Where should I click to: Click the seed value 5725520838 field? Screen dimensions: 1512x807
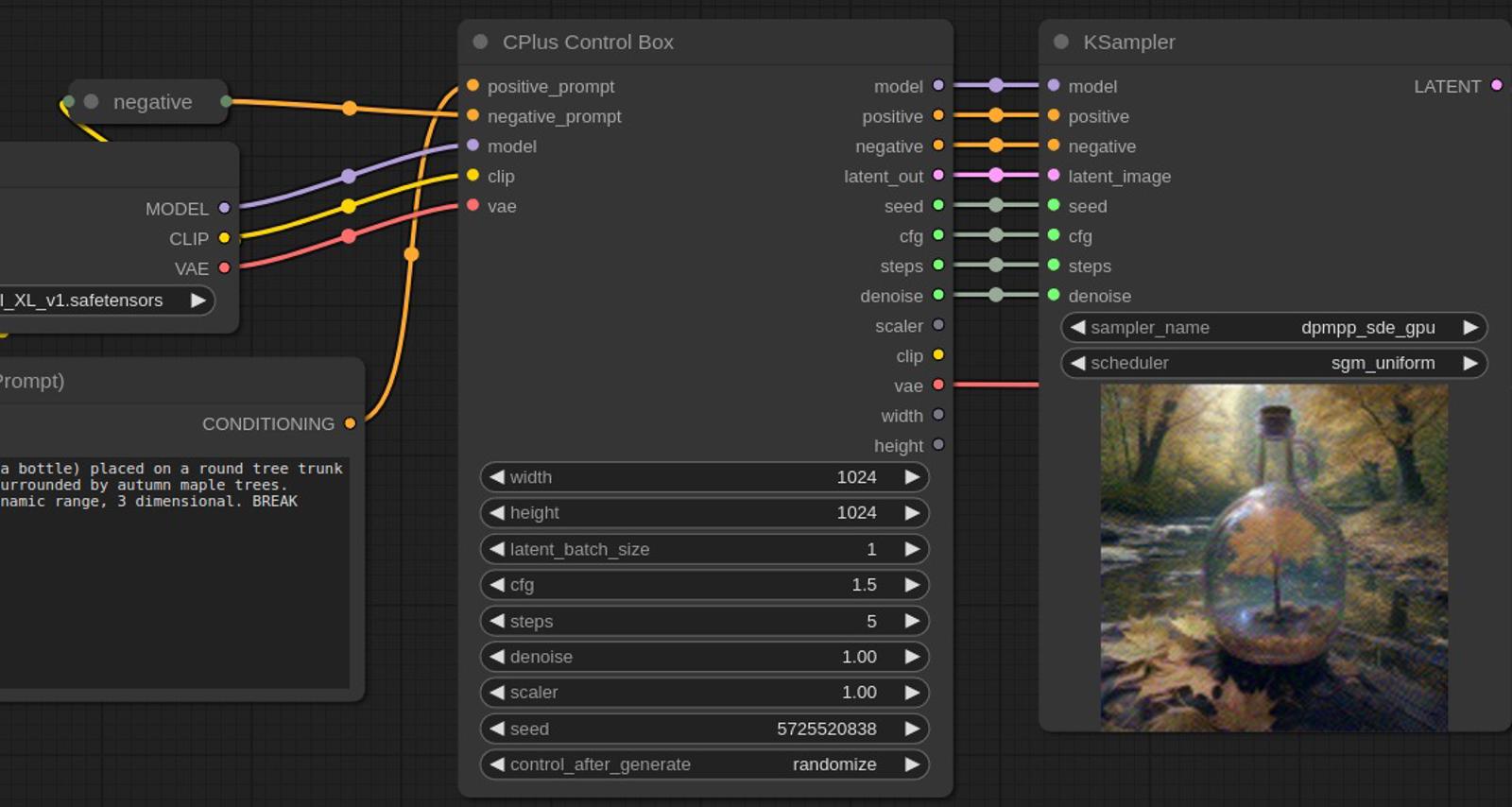pyautogui.click(x=704, y=729)
